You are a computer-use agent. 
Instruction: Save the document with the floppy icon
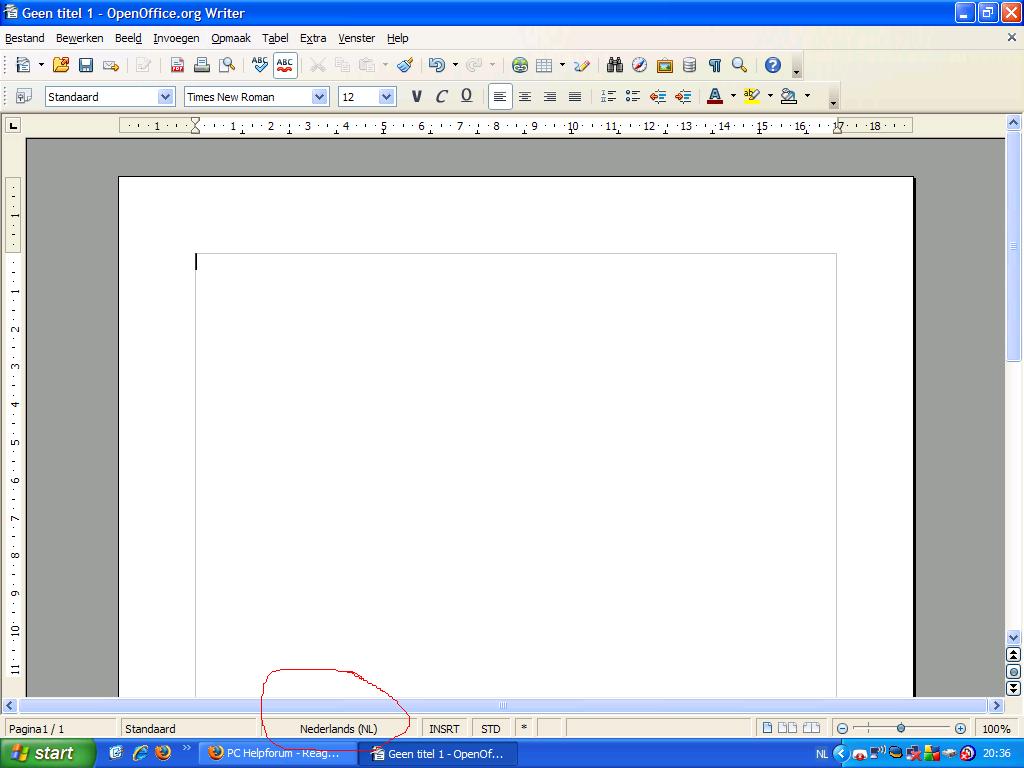[x=86, y=65]
